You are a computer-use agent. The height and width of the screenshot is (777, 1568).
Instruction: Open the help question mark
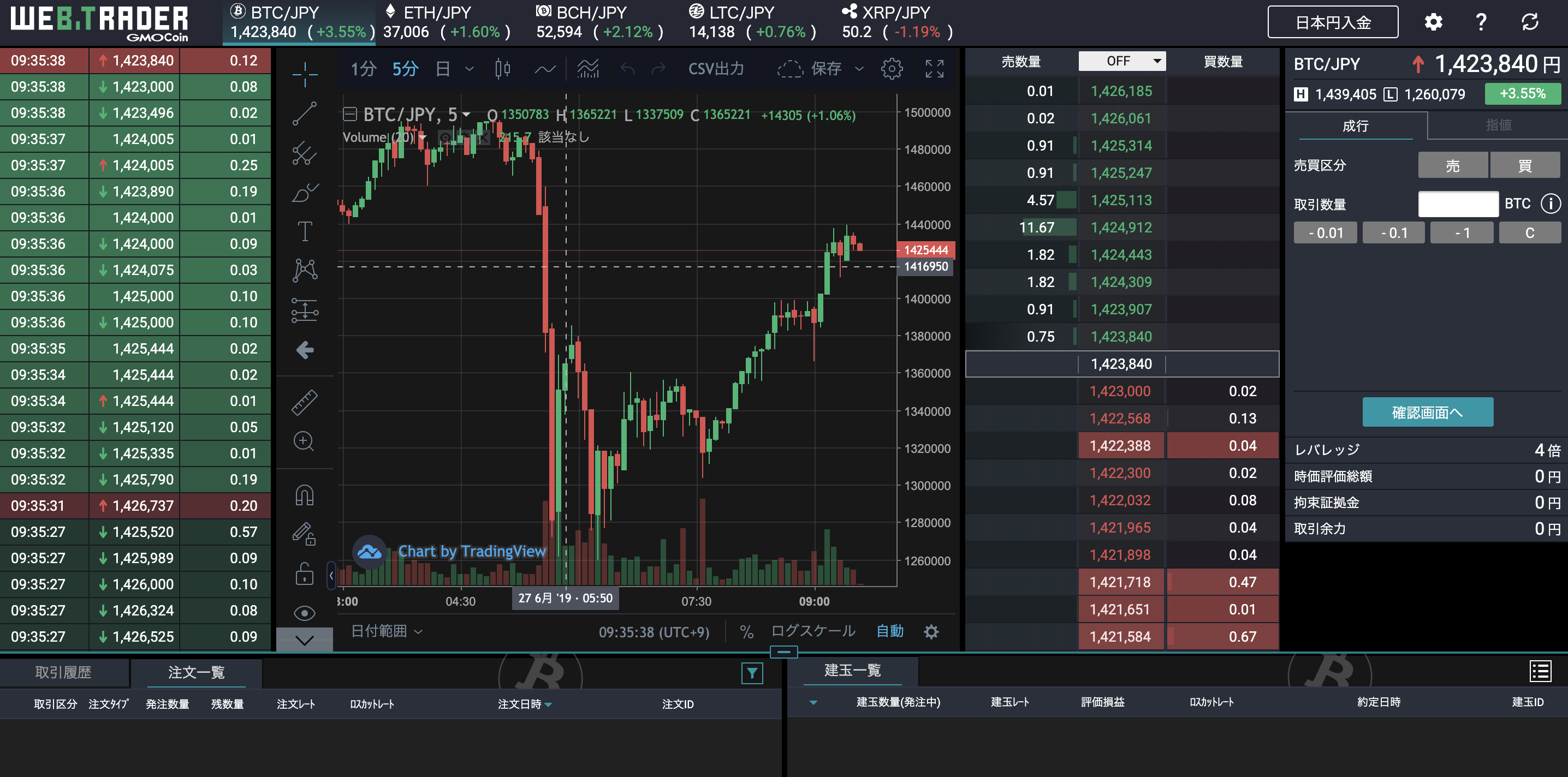pos(1481,22)
